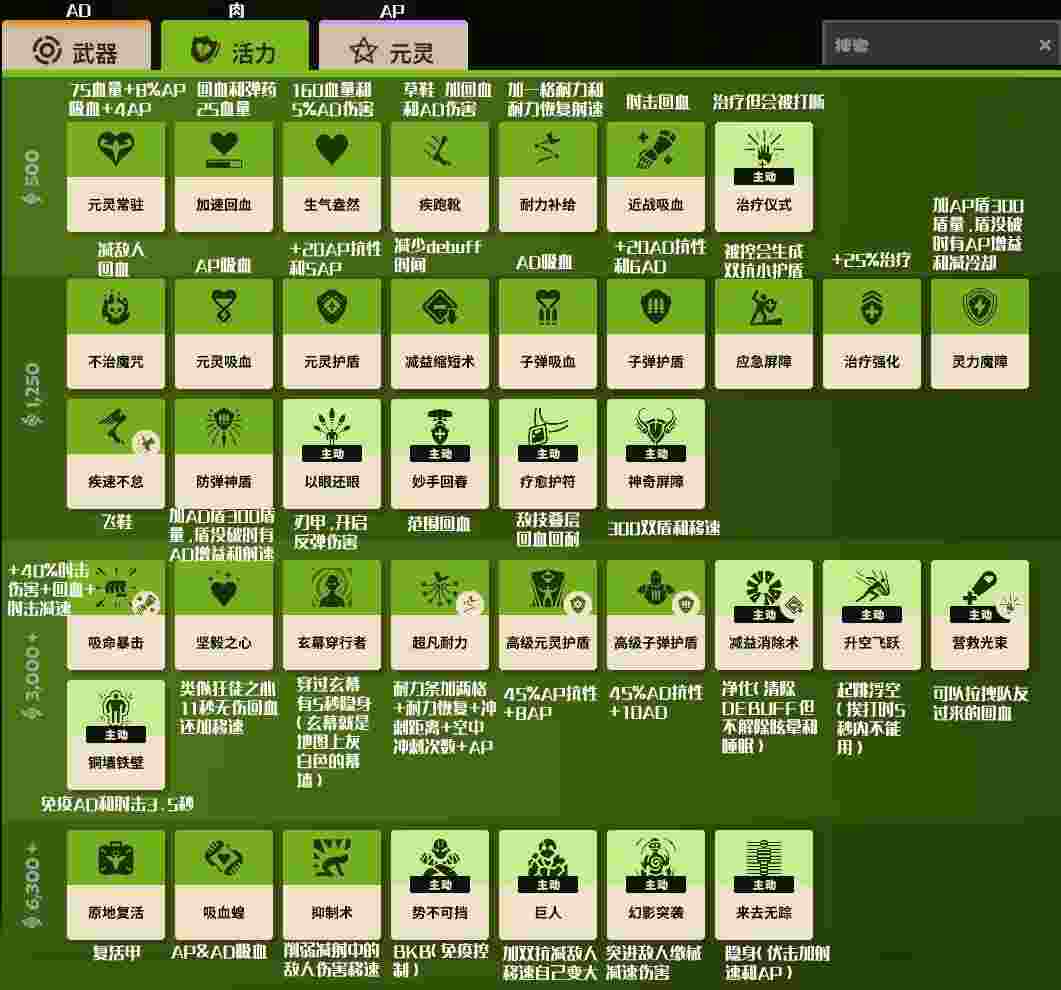Viewport: 1061px width, 990px height.
Task: Click the 治疗但会被打断 annotation
Action: click(768, 102)
